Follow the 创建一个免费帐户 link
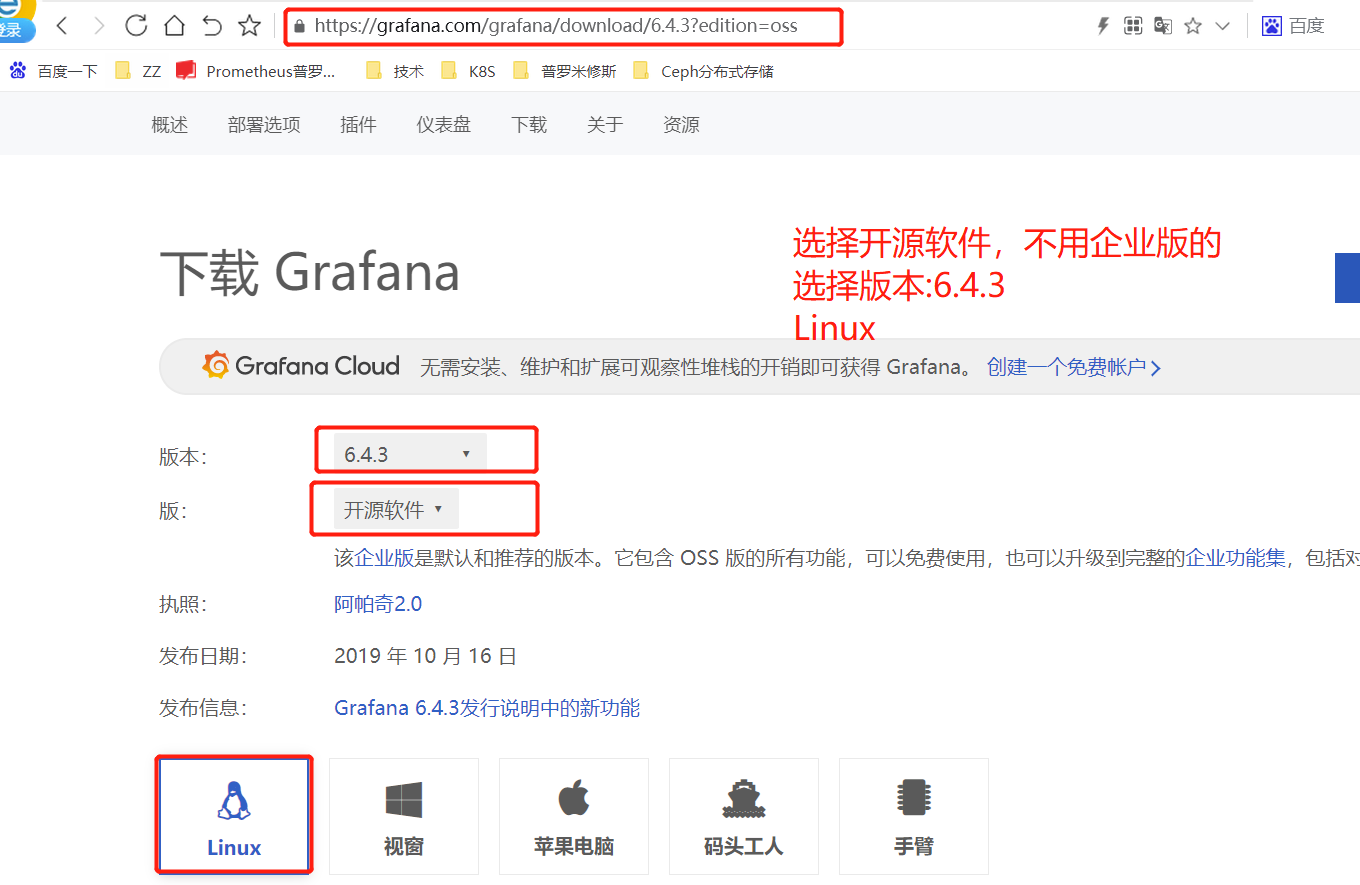This screenshot has height=885, width=1360. point(1074,367)
